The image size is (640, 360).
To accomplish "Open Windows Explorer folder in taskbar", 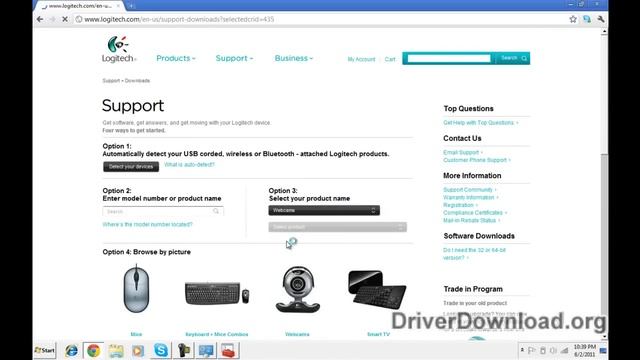I will pyautogui.click(x=116, y=351).
